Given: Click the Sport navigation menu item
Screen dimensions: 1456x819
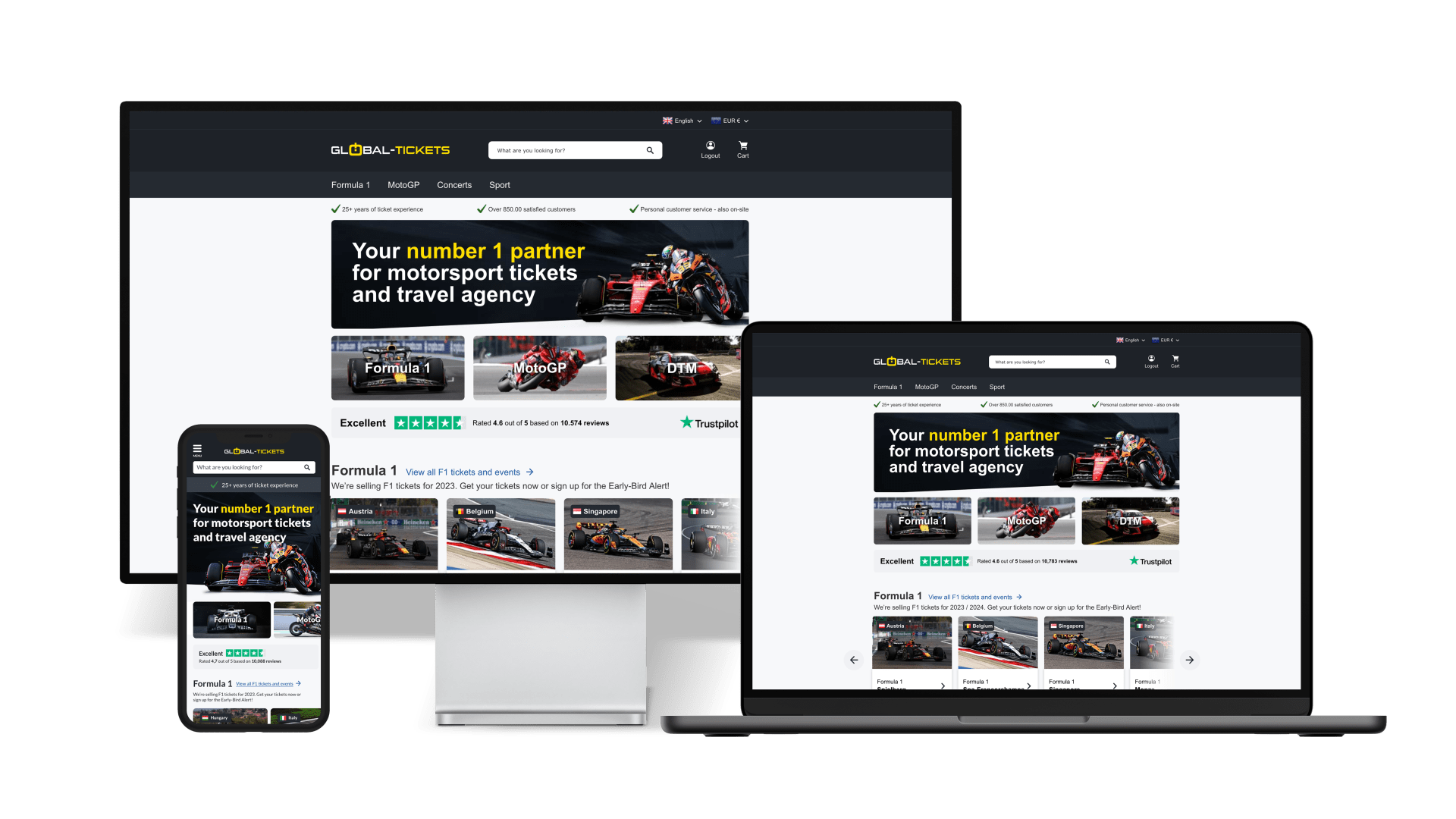Looking at the screenshot, I should click(499, 185).
